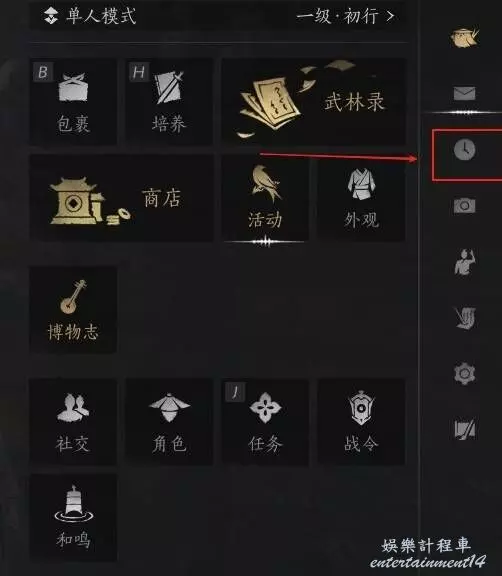Open the 武林录 scroll panel
This screenshot has height=576, width=502.
pyautogui.click(x=314, y=101)
